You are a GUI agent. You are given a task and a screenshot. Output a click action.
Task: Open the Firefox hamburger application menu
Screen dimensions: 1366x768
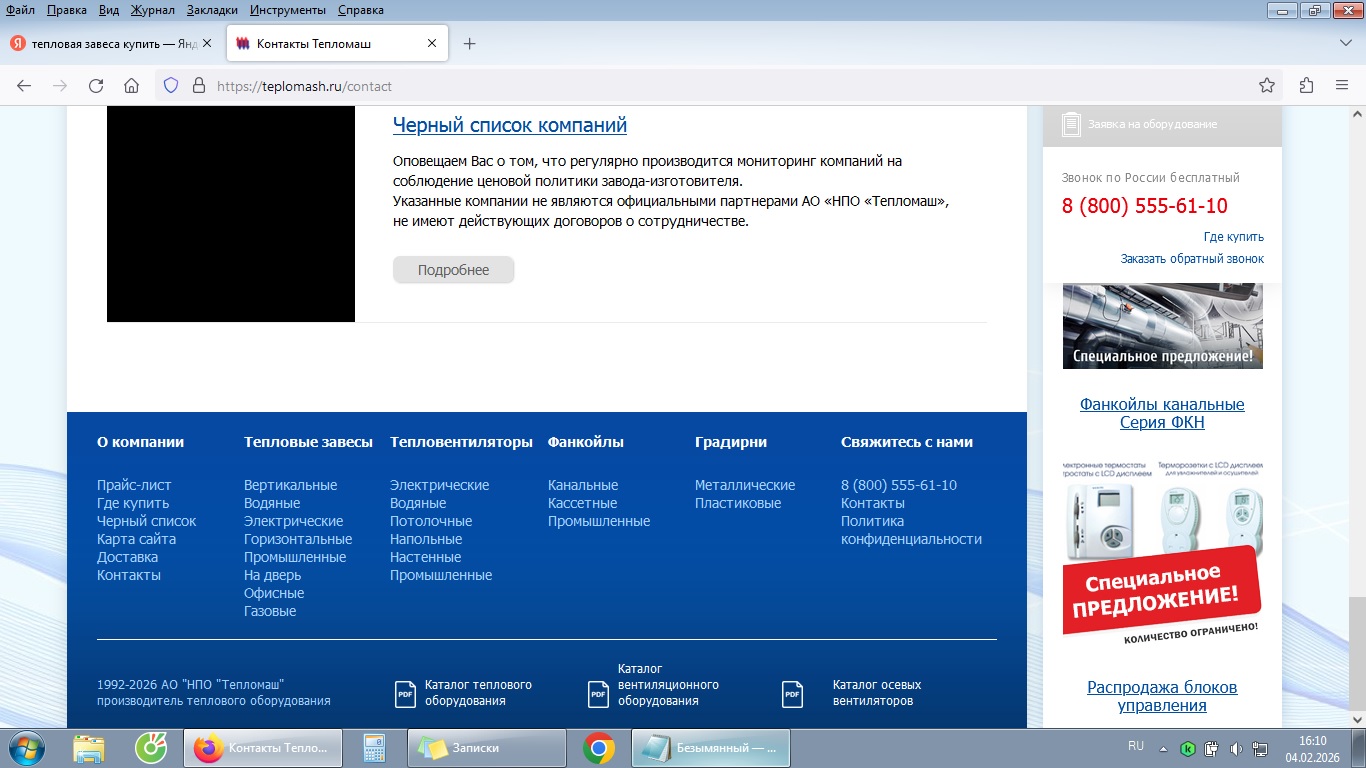pos(1341,86)
